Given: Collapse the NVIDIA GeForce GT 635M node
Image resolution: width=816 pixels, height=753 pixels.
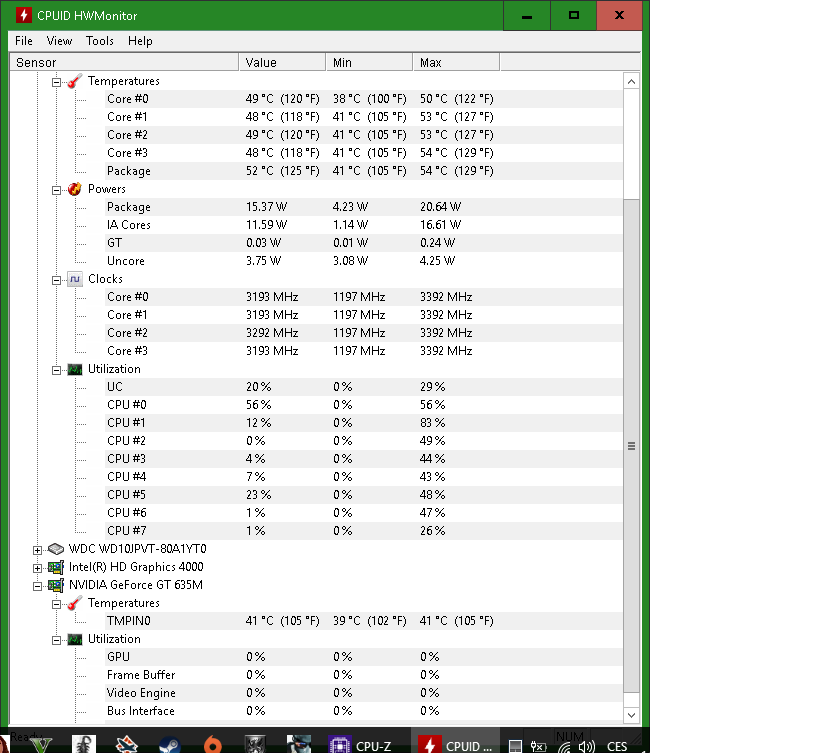Looking at the screenshot, I should point(37,586).
